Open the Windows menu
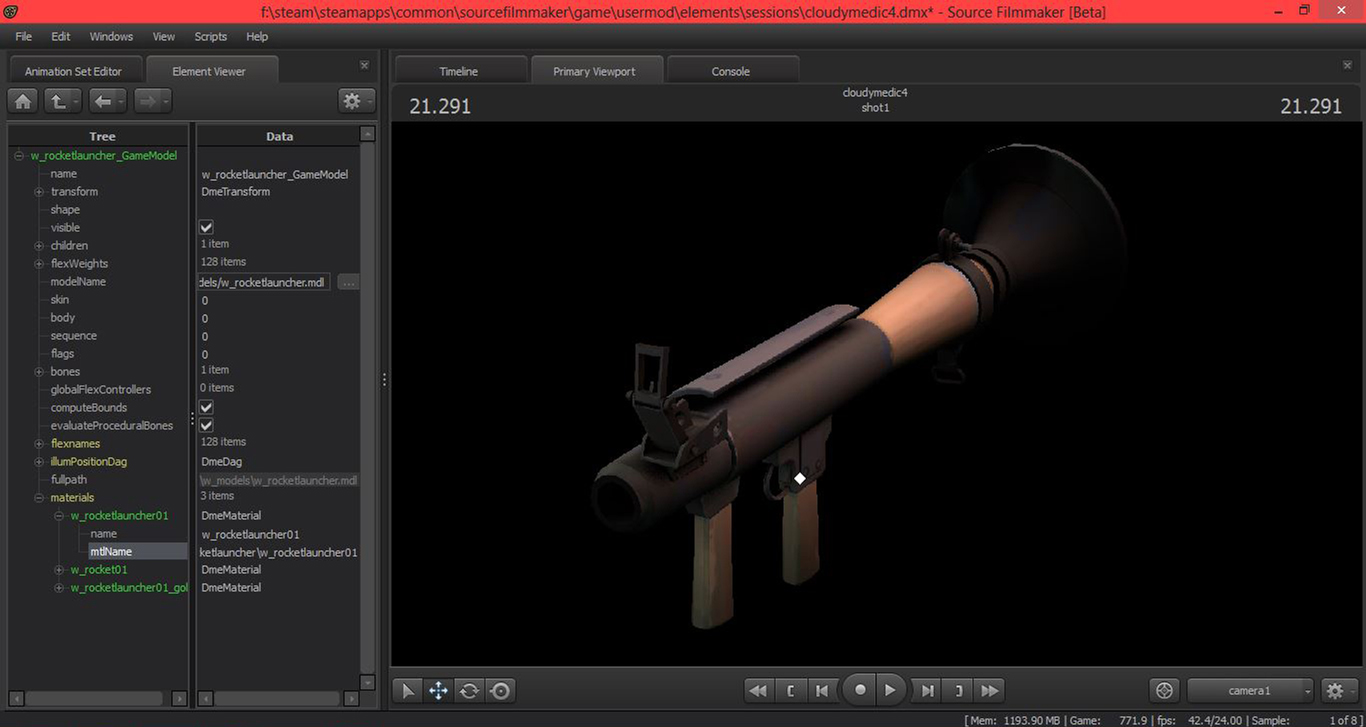This screenshot has height=727, width=1366. pyautogui.click(x=111, y=36)
